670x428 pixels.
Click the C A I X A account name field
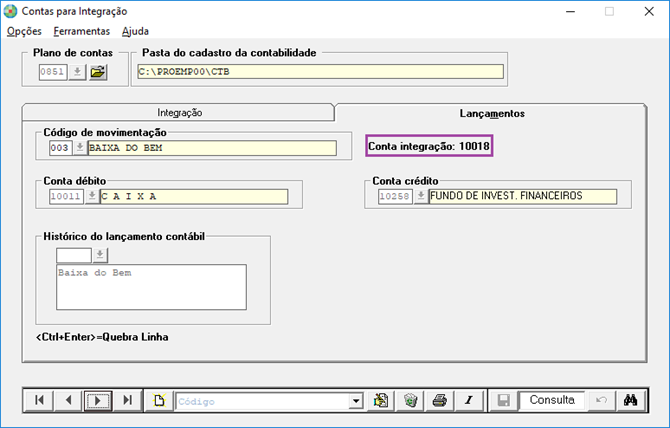(194, 196)
